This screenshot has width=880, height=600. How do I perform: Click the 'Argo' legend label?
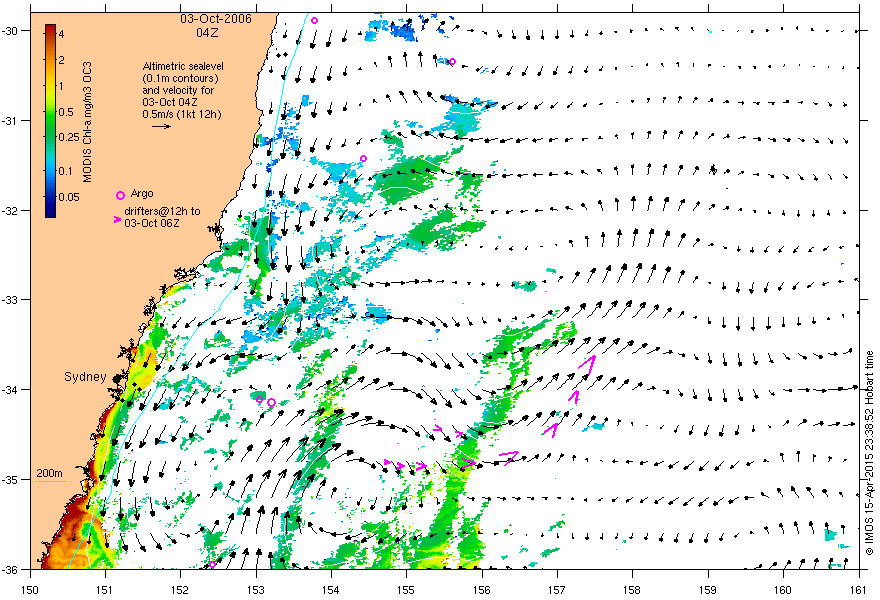pyautogui.click(x=142, y=194)
